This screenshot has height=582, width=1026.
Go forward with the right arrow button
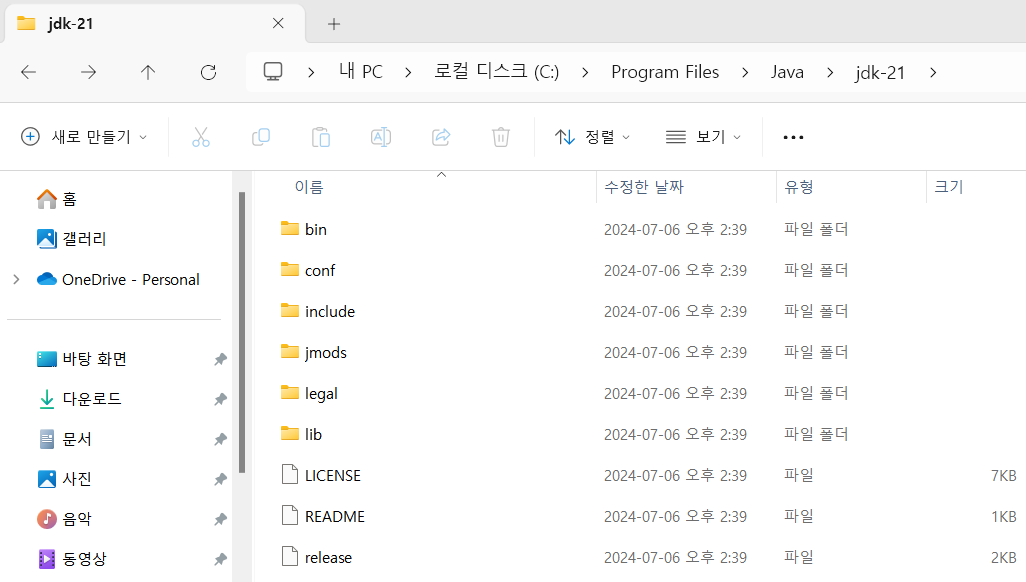[x=88, y=72]
